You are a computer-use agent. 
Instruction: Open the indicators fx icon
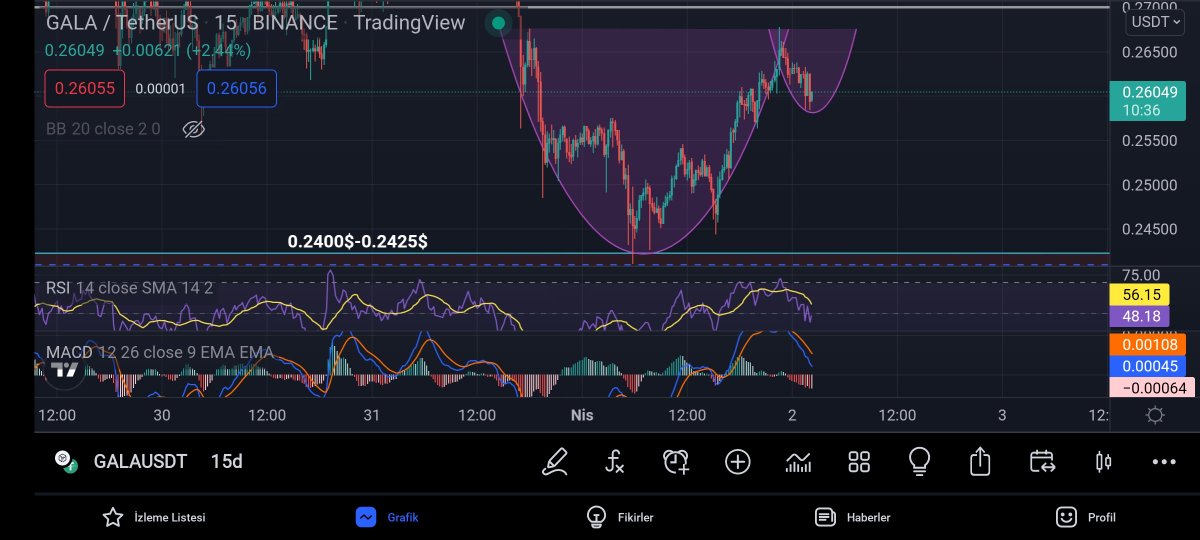(x=615, y=461)
